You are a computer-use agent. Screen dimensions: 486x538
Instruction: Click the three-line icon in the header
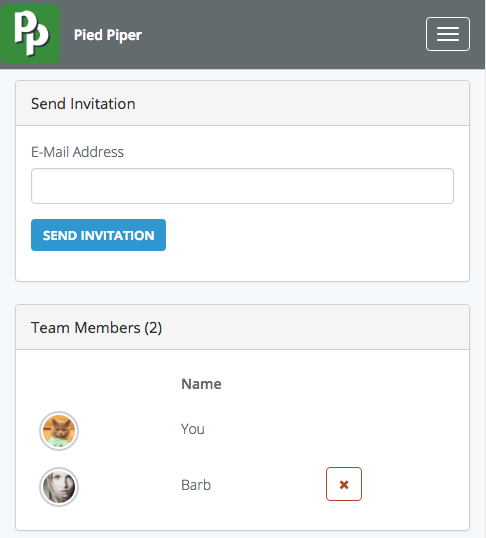click(448, 34)
